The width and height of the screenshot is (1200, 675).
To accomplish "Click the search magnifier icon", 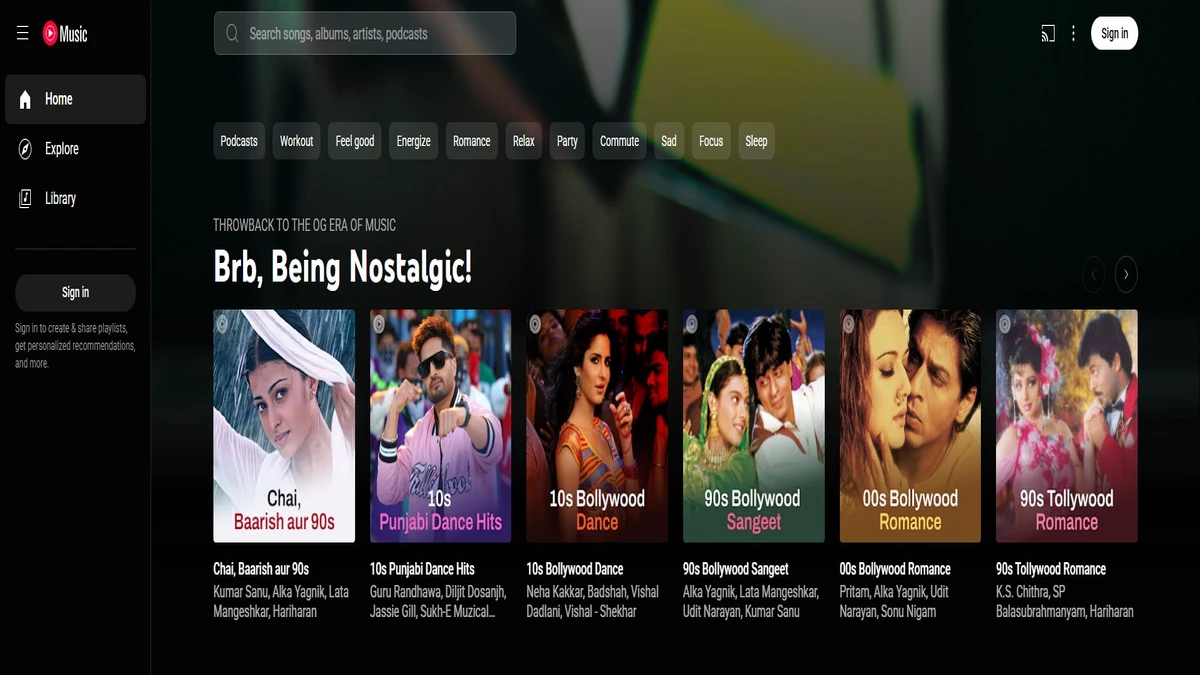I will point(232,34).
